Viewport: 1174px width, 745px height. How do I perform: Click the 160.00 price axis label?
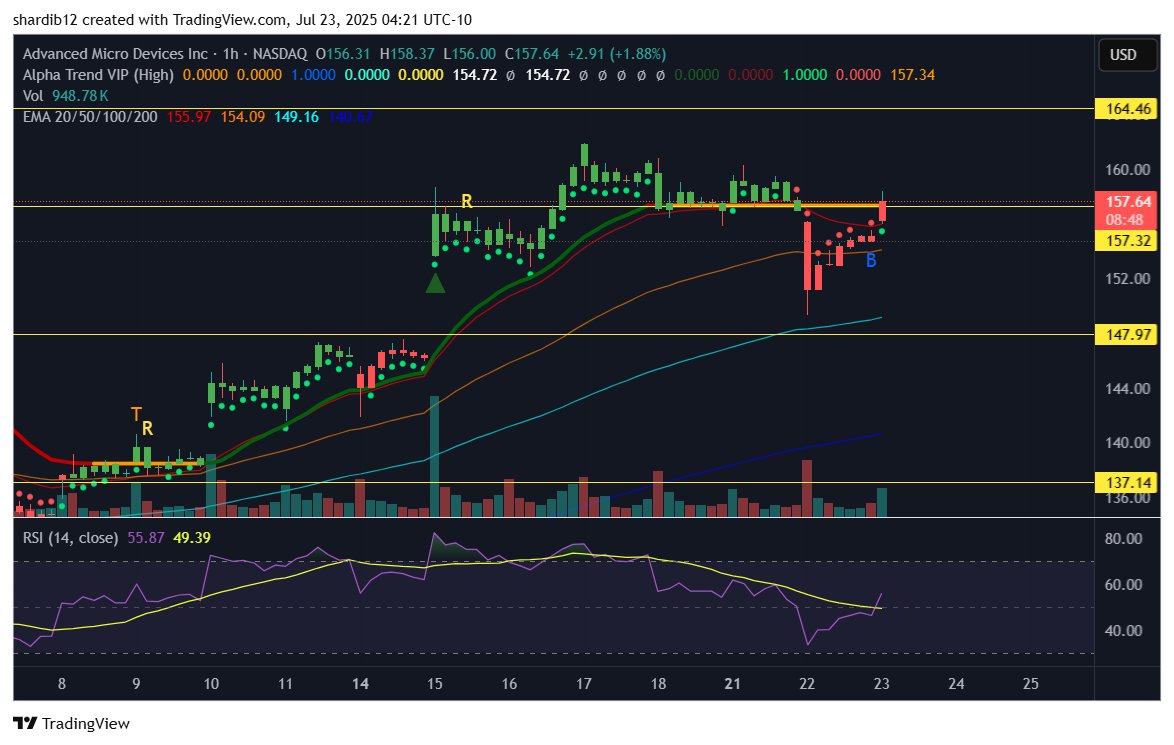[1127, 170]
